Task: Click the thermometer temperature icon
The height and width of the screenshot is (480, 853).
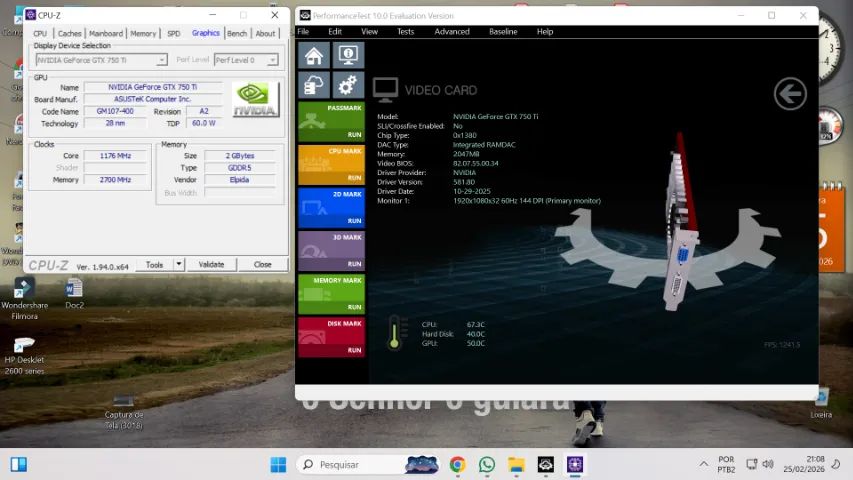Action: 394,332
